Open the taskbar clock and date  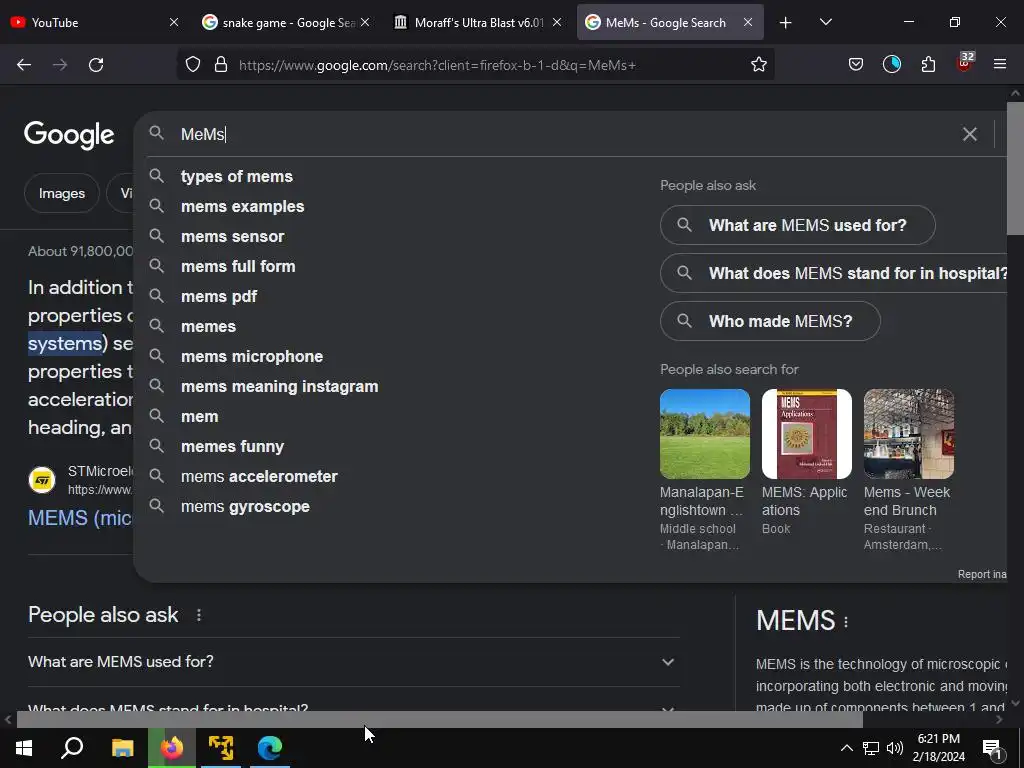(938, 748)
